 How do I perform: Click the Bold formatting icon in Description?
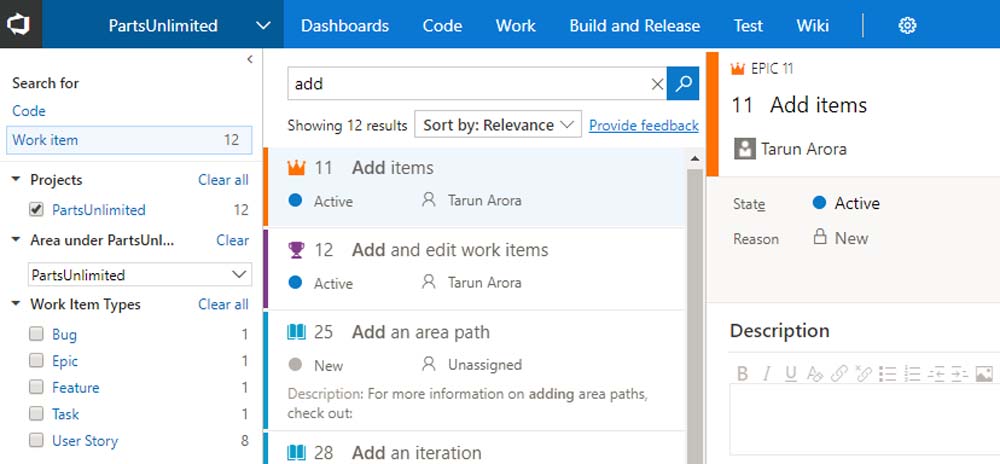pos(743,374)
